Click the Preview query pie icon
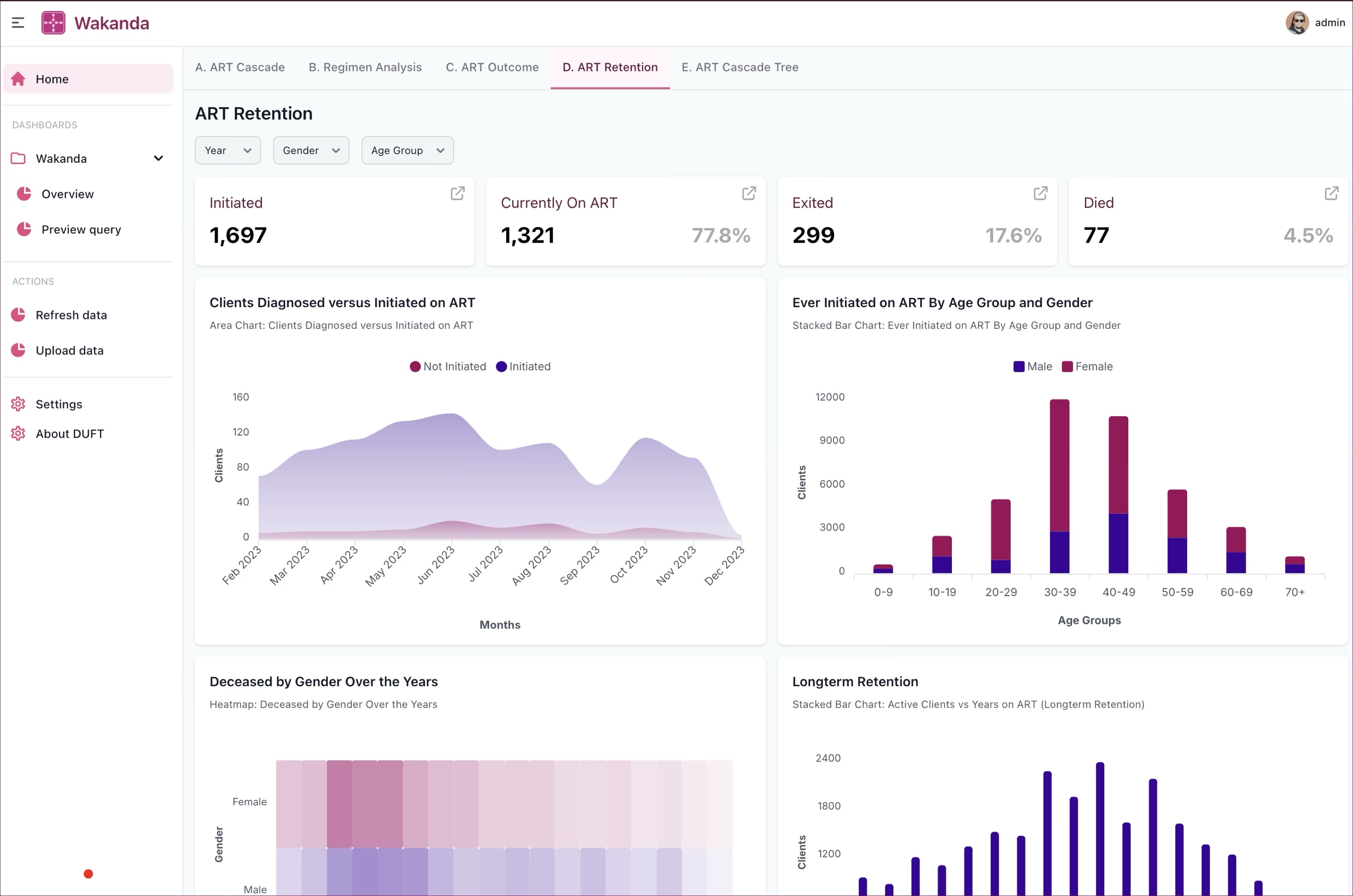This screenshot has height=896, width=1353. (x=24, y=229)
